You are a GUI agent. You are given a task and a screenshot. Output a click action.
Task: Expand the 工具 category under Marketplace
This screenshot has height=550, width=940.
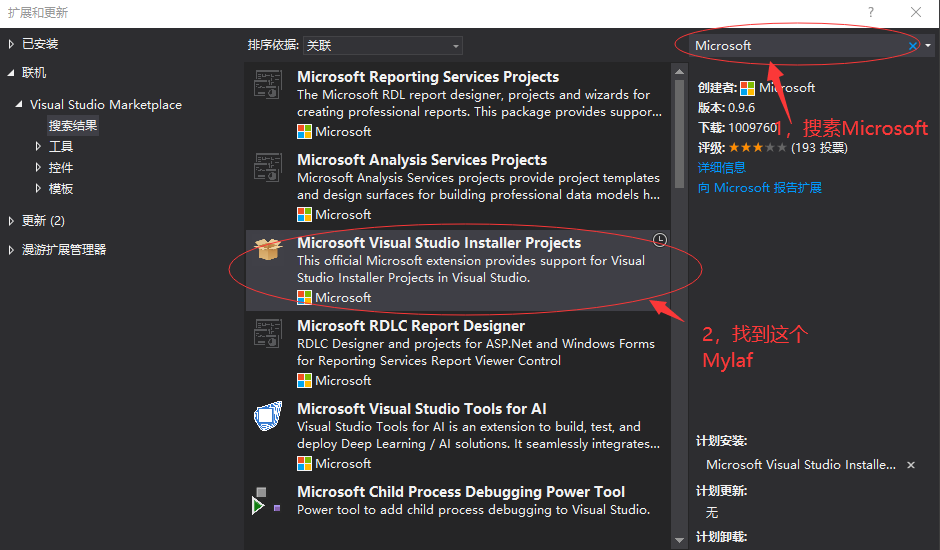click(x=39, y=147)
